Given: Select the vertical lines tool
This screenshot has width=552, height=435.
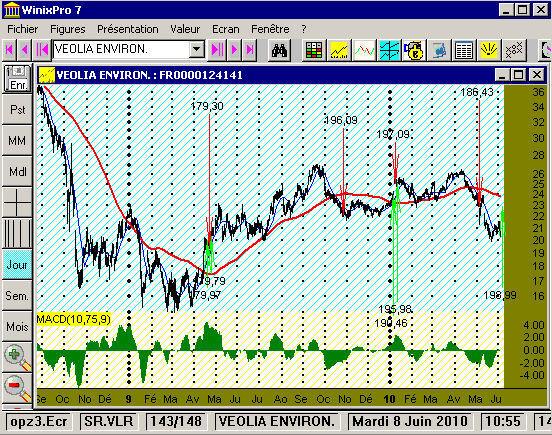Looking at the screenshot, I should [x=17, y=233].
